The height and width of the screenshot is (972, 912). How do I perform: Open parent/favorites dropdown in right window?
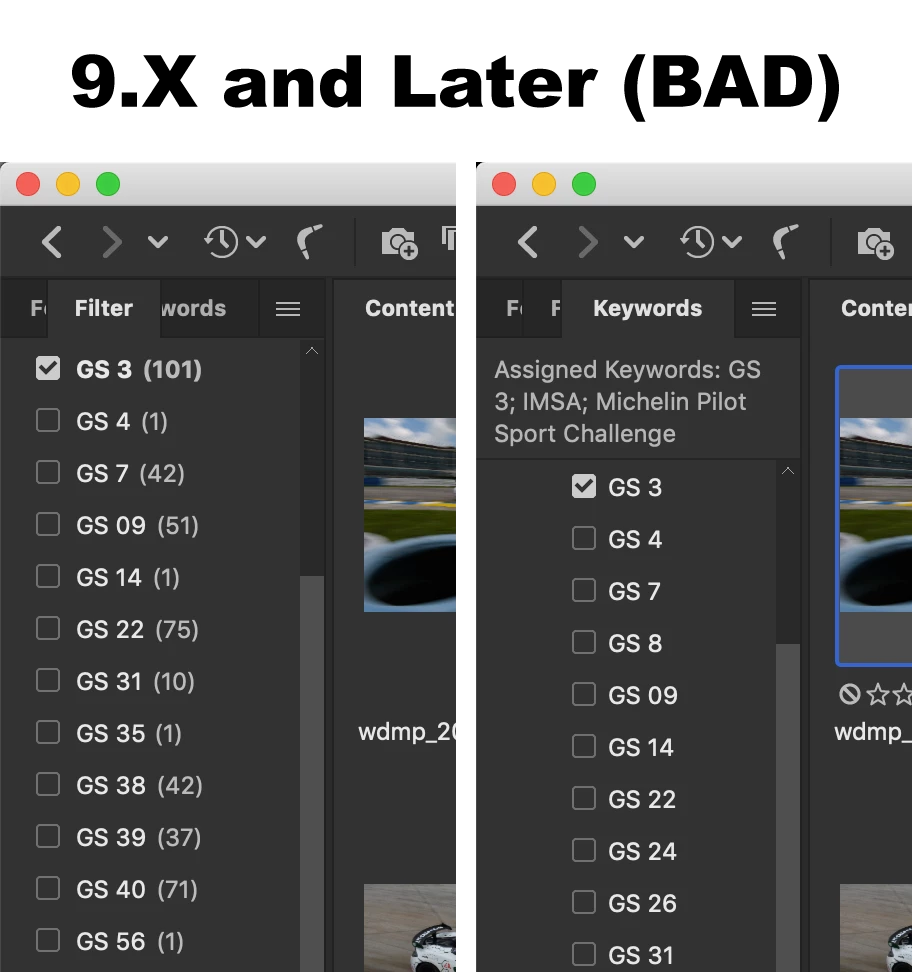click(x=634, y=242)
